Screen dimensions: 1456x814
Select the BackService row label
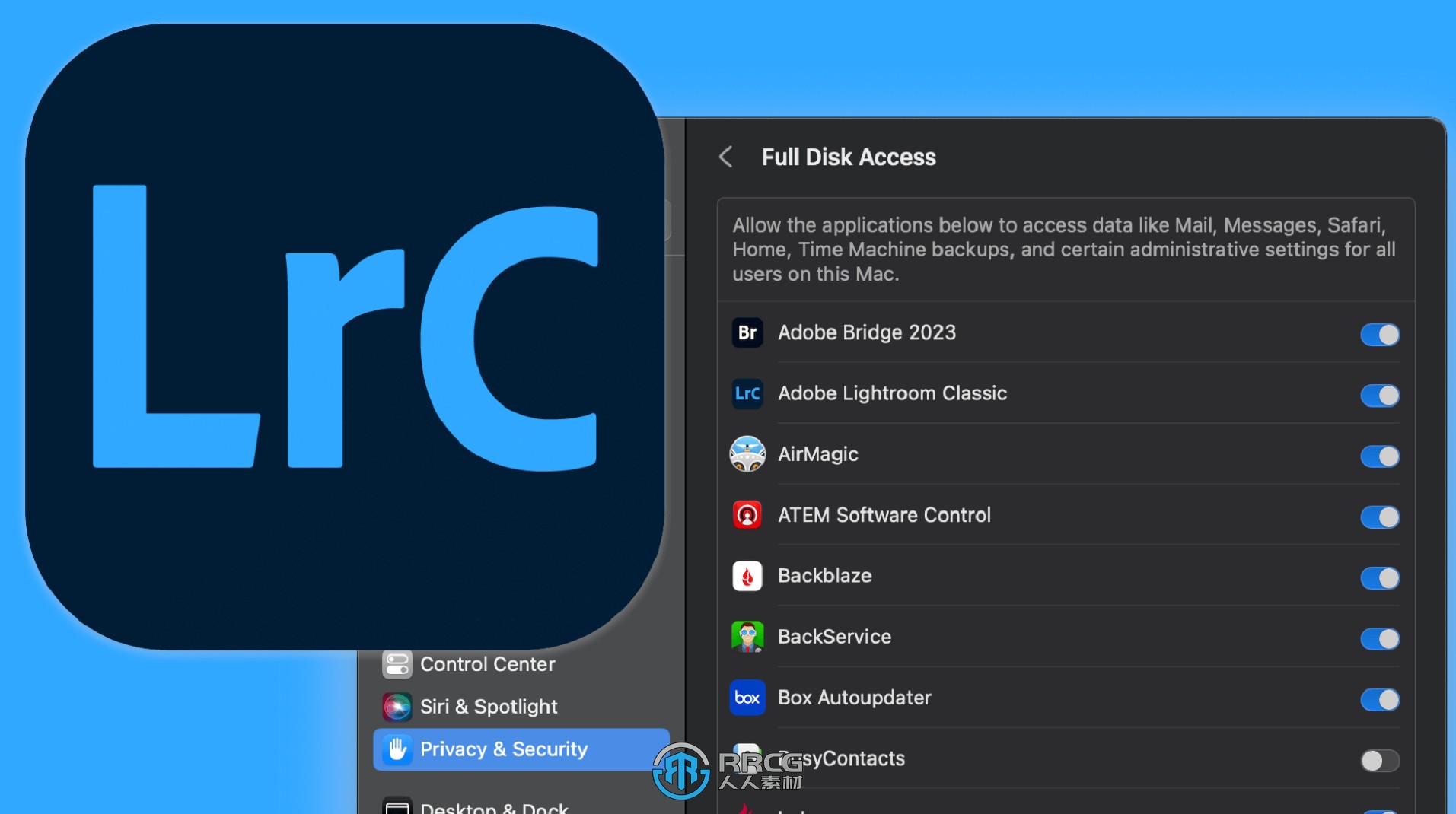(834, 637)
